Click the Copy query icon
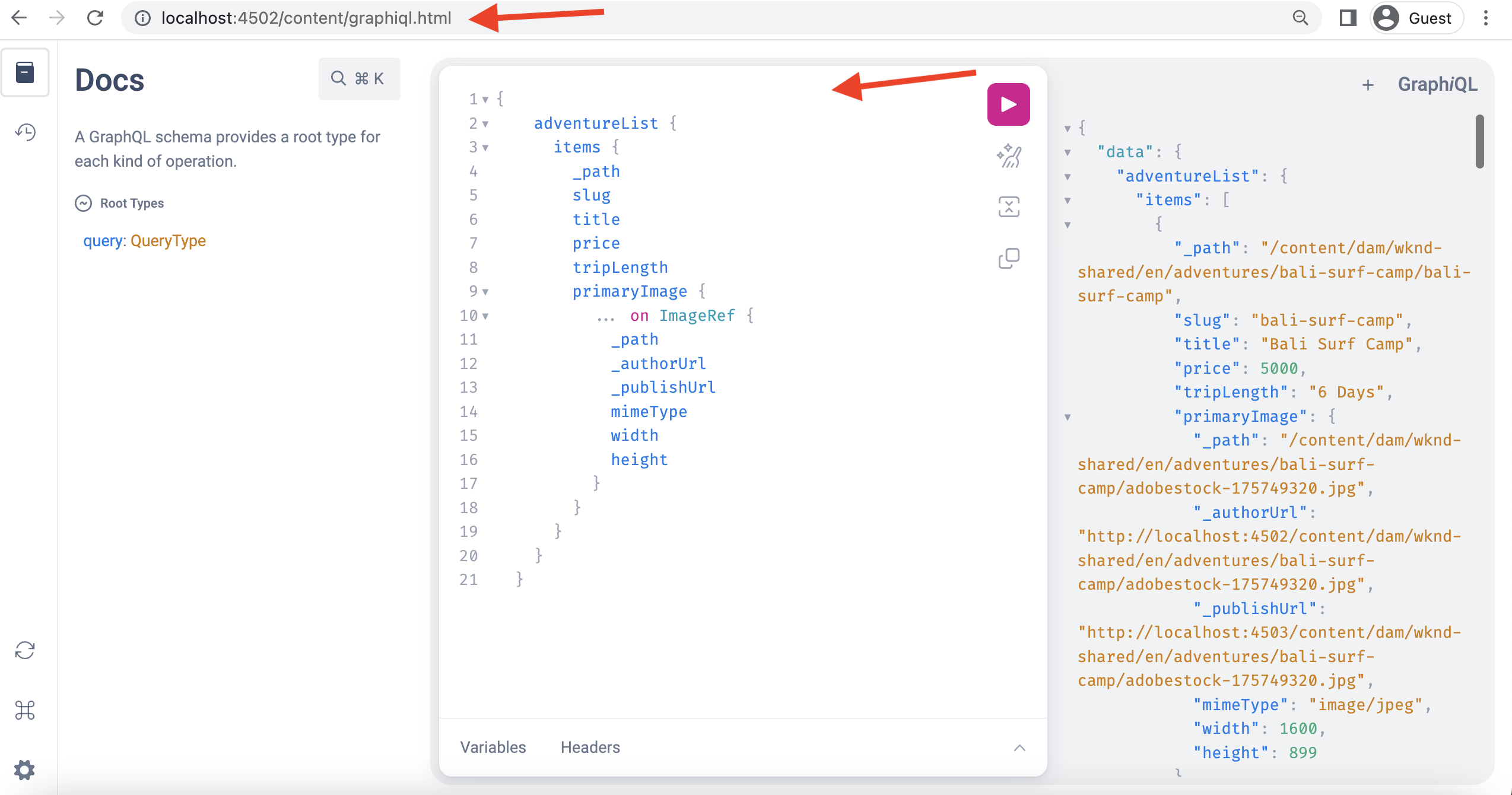 (1008, 258)
